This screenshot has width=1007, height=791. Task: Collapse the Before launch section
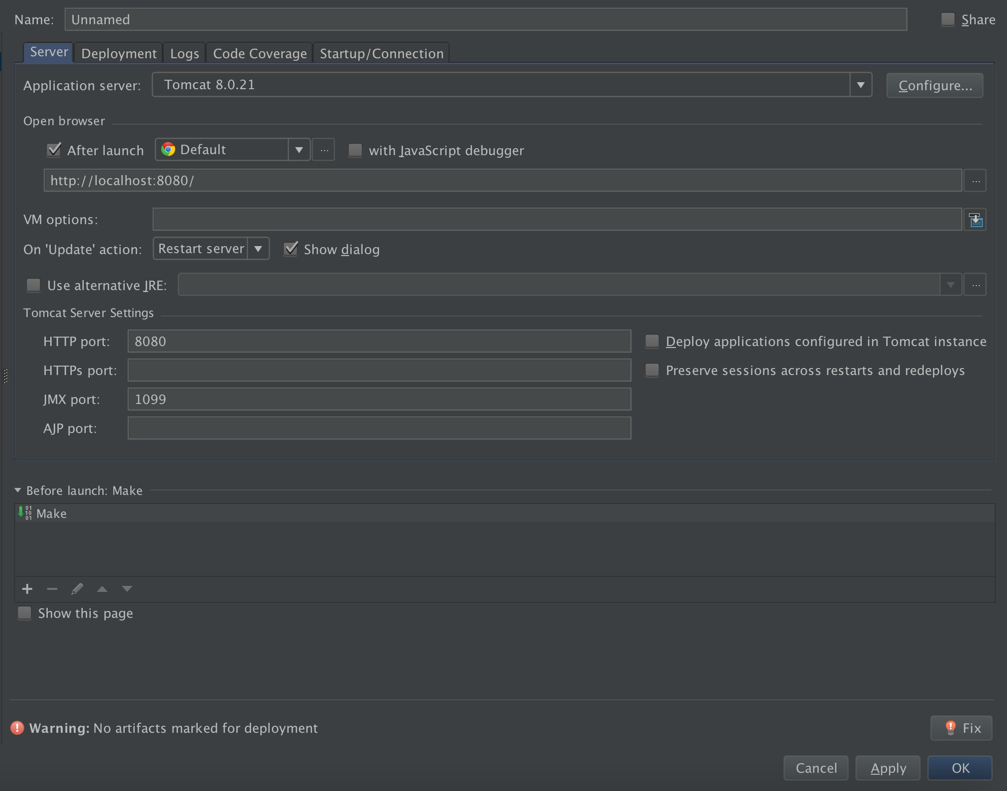16,490
